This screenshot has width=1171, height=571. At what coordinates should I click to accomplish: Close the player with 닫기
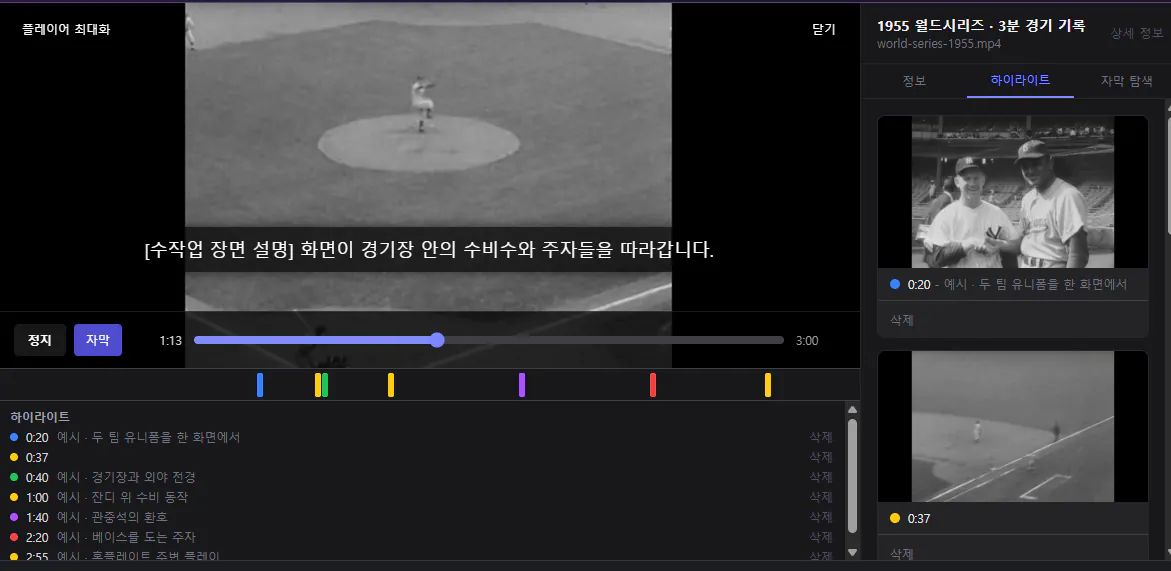[x=824, y=30]
